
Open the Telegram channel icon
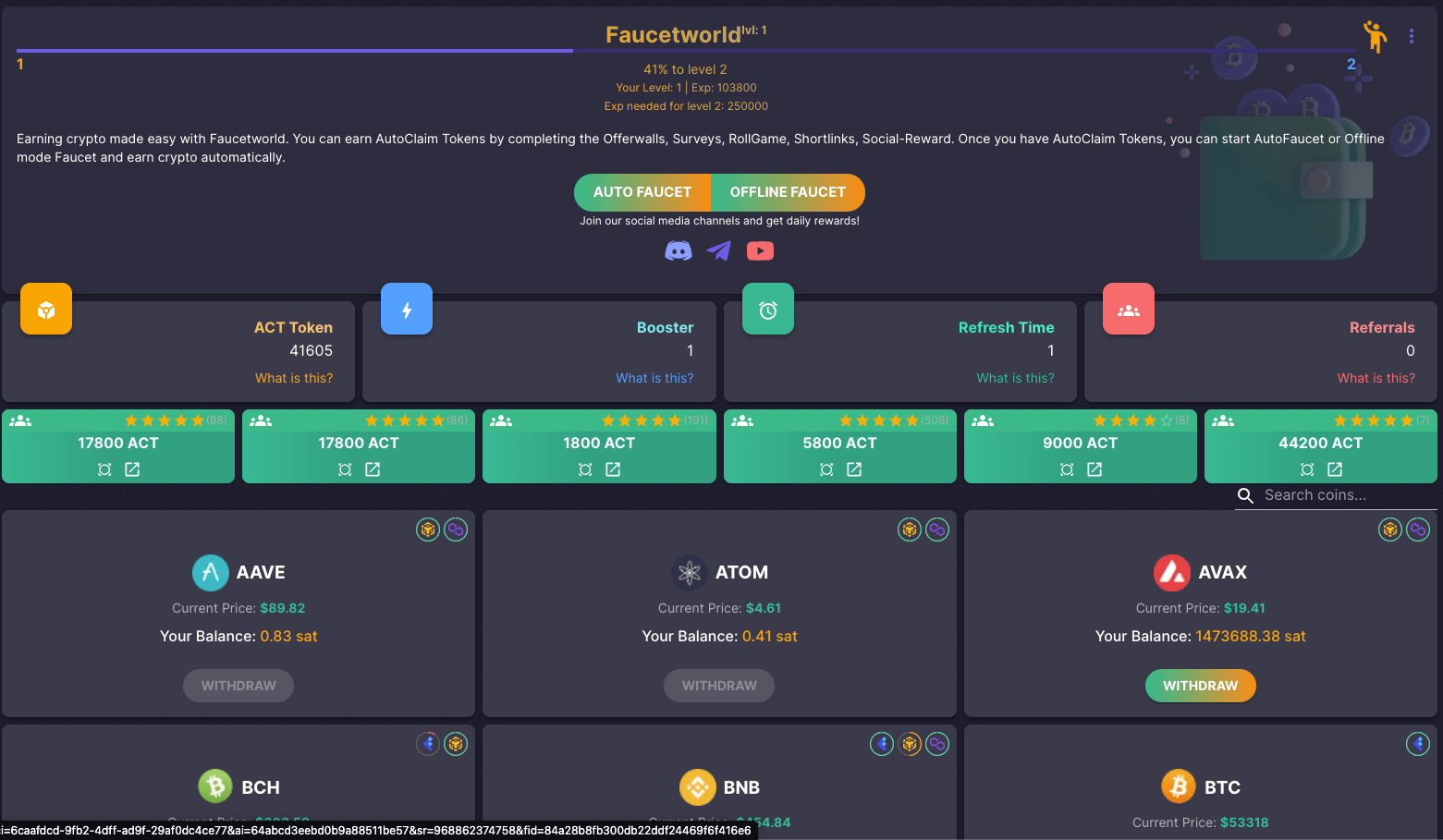tap(719, 251)
